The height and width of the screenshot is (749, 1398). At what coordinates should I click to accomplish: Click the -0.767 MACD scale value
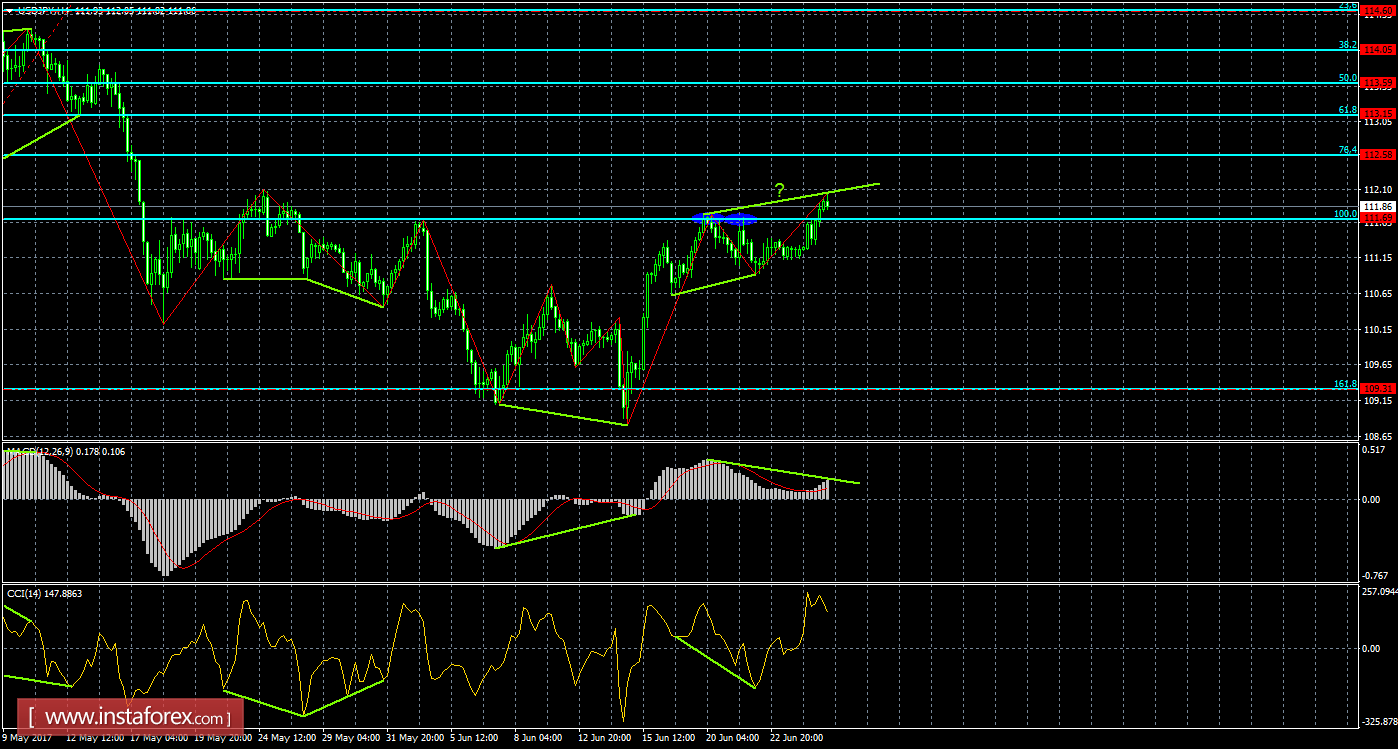[x=1376, y=575]
